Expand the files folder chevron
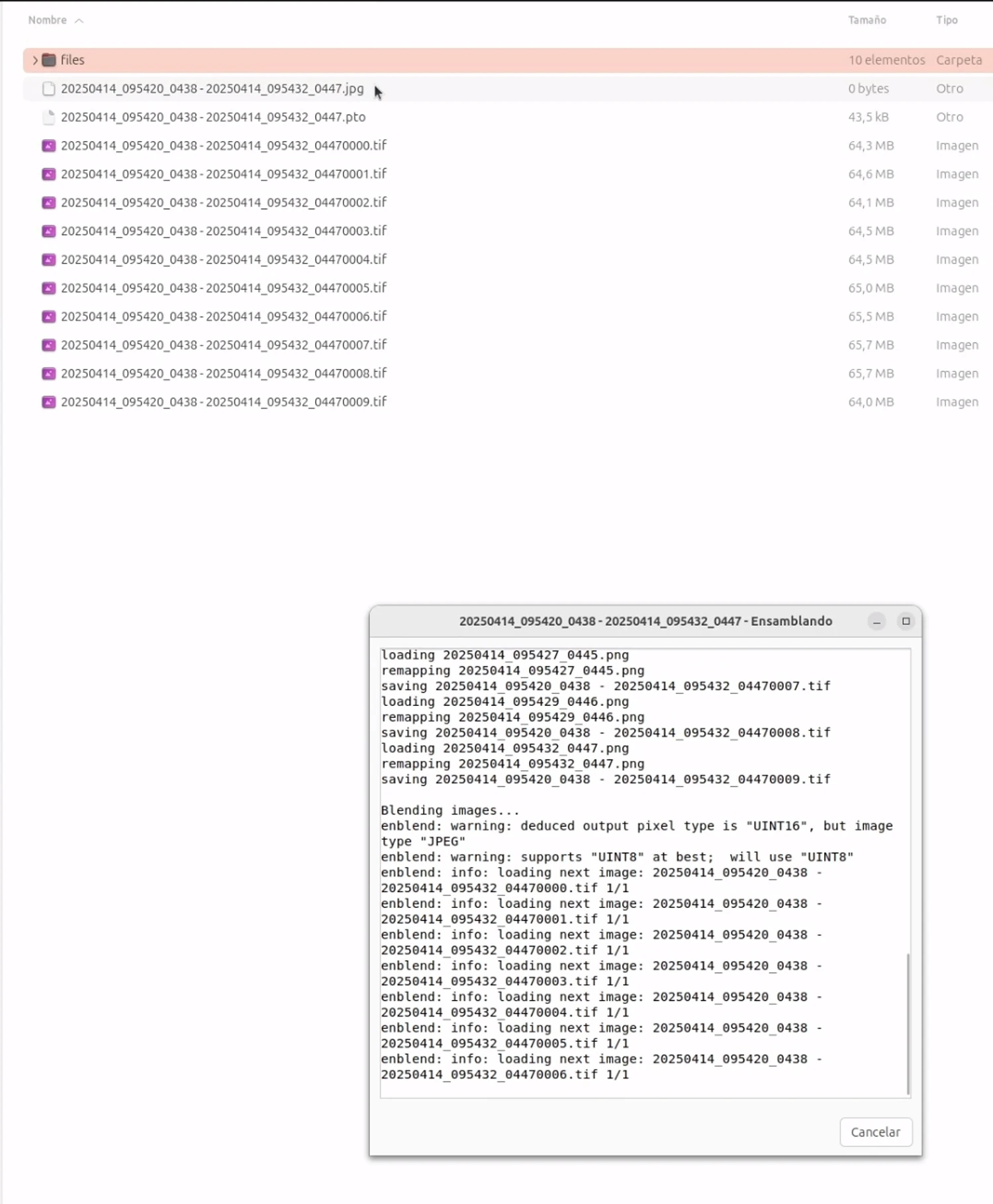This screenshot has width=993, height=1204. click(35, 60)
